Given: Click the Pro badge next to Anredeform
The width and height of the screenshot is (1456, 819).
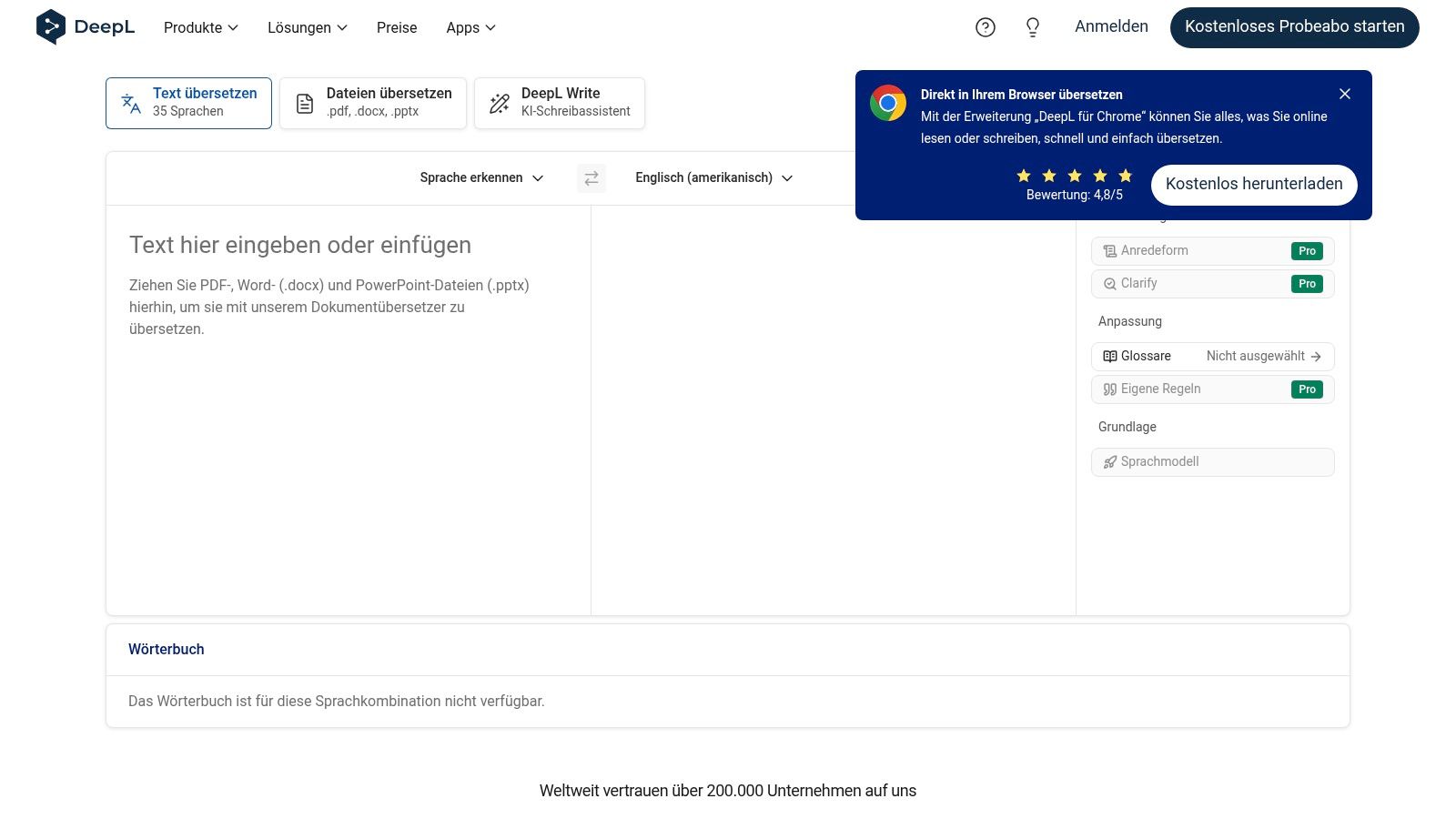Looking at the screenshot, I should point(1307,251).
